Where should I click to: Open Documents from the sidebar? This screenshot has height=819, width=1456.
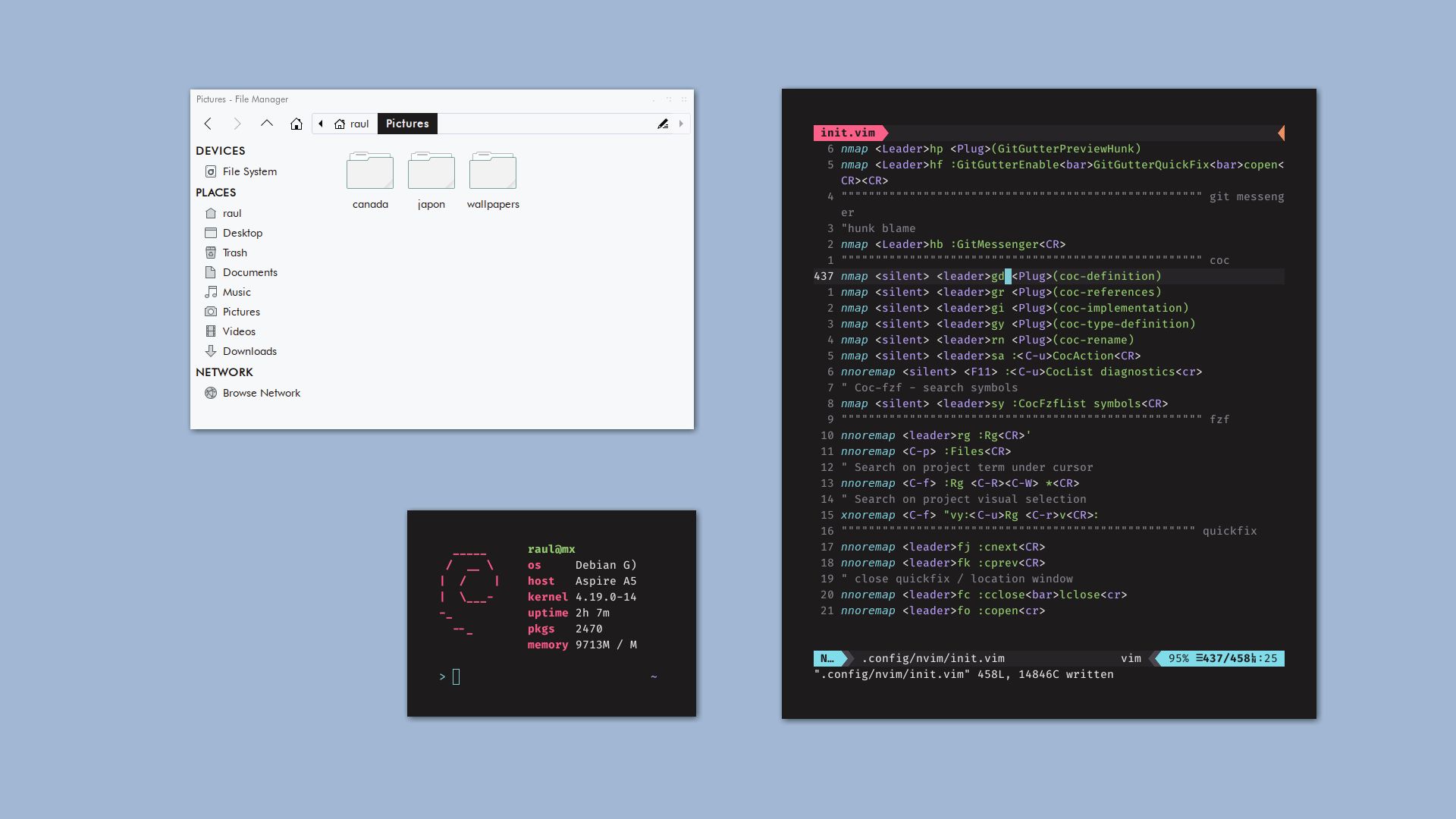pos(211,272)
